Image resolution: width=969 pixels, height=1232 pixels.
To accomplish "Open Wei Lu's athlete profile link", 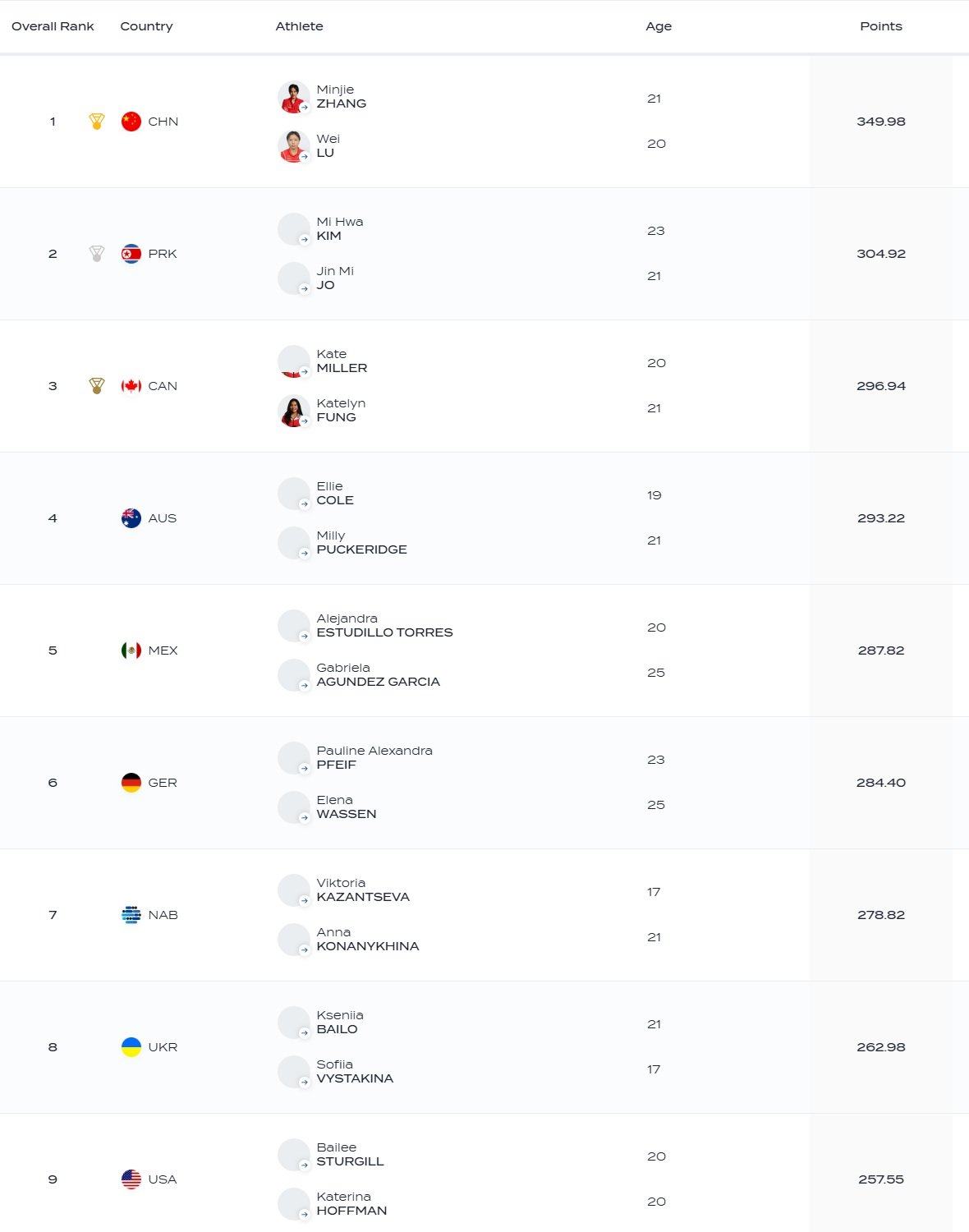I will click(x=326, y=146).
